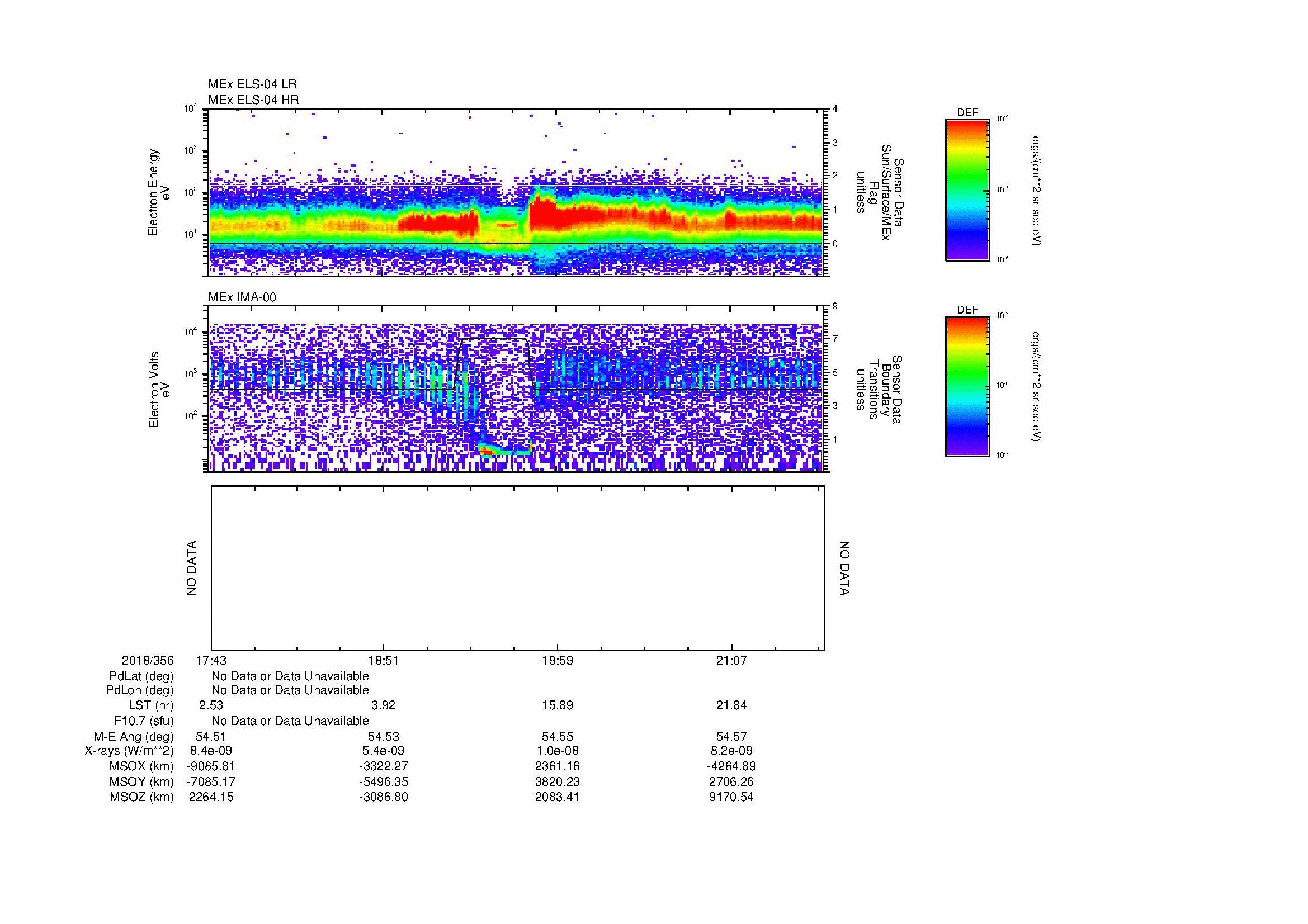Click the 'MSOZ (km)' row label
The width and height of the screenshot is (1308, 924).
point(141,797)
